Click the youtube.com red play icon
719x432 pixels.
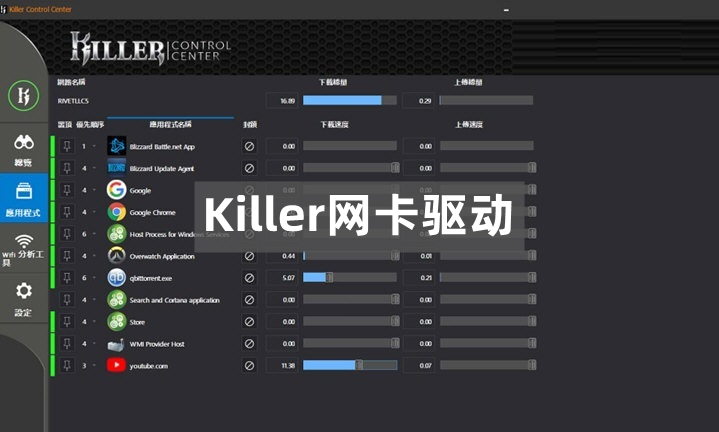coord(117,366)
